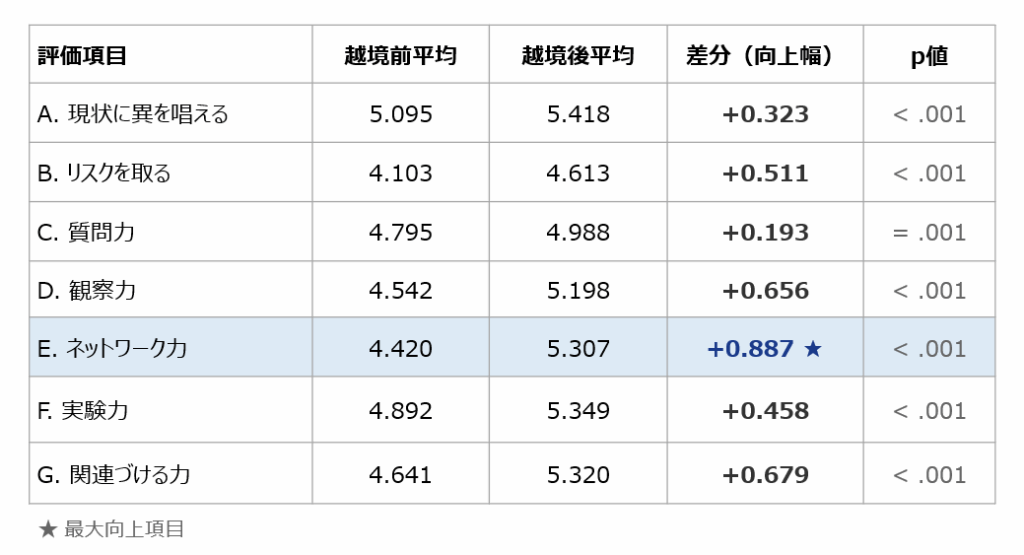Click the B. リスクを取る row label

(104, 173)
